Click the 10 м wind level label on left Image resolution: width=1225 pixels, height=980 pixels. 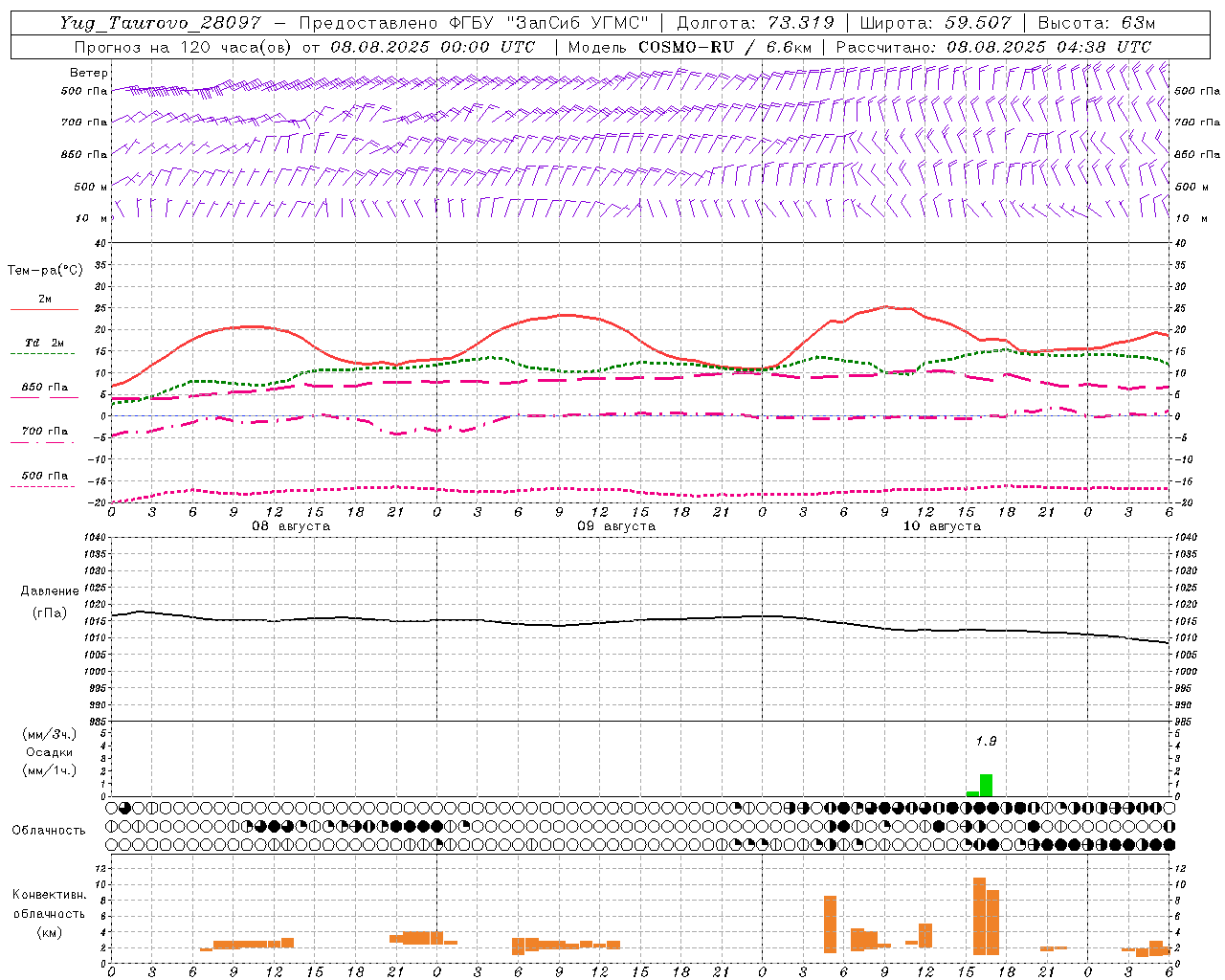92,218
